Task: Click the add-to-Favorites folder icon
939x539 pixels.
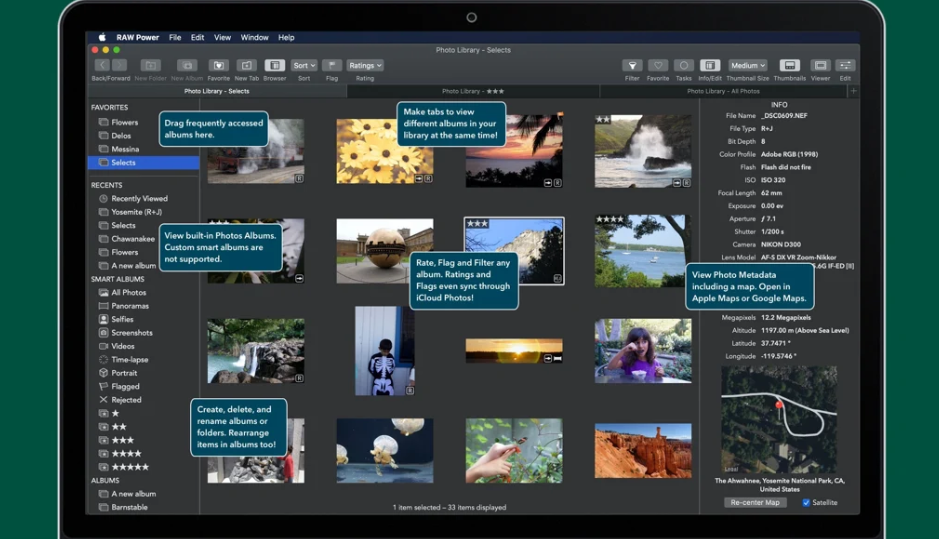Action: pyautogui.click(x=218, y=66)
